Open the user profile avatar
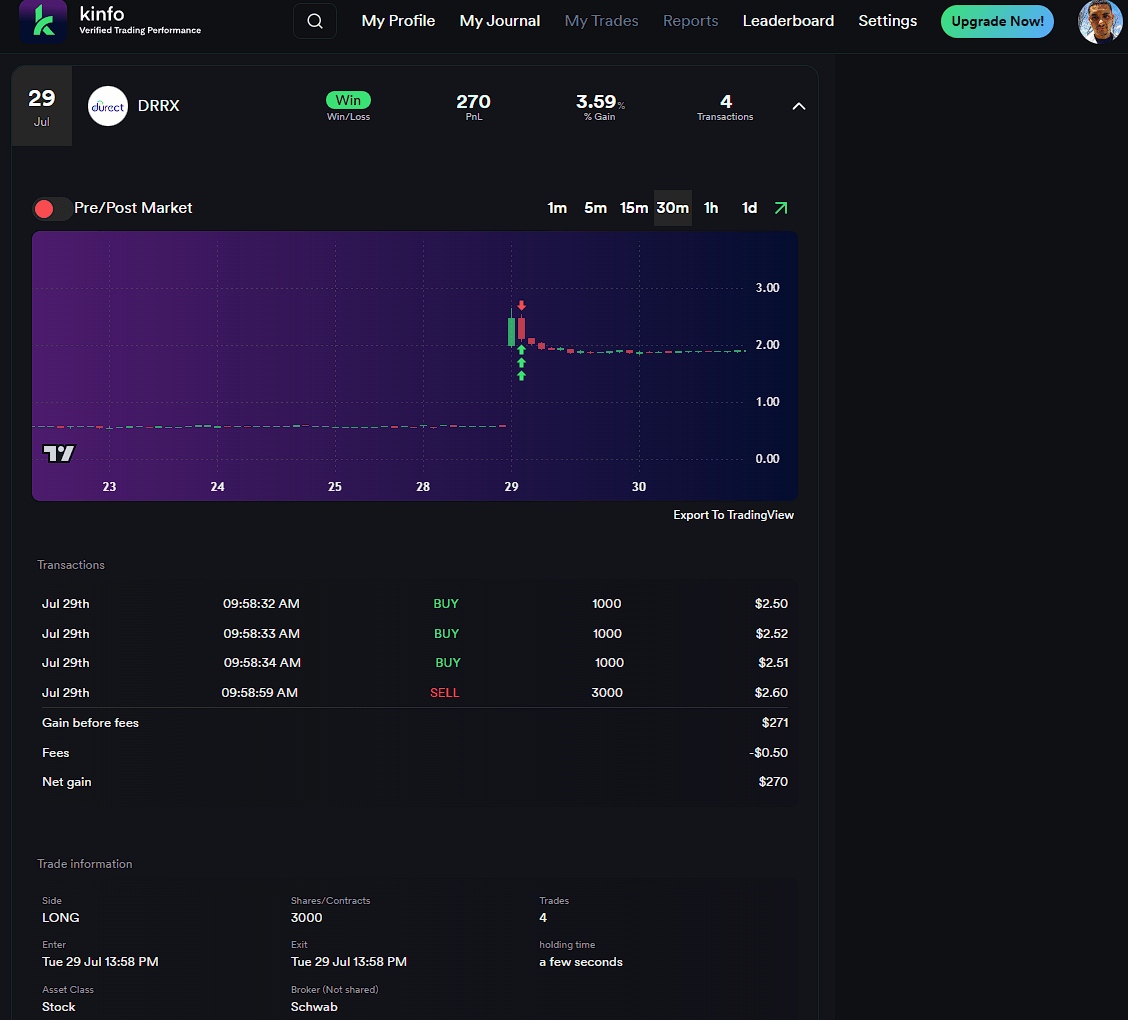The width and height of the screenshot is (1128, 1020). (1099, 21)
